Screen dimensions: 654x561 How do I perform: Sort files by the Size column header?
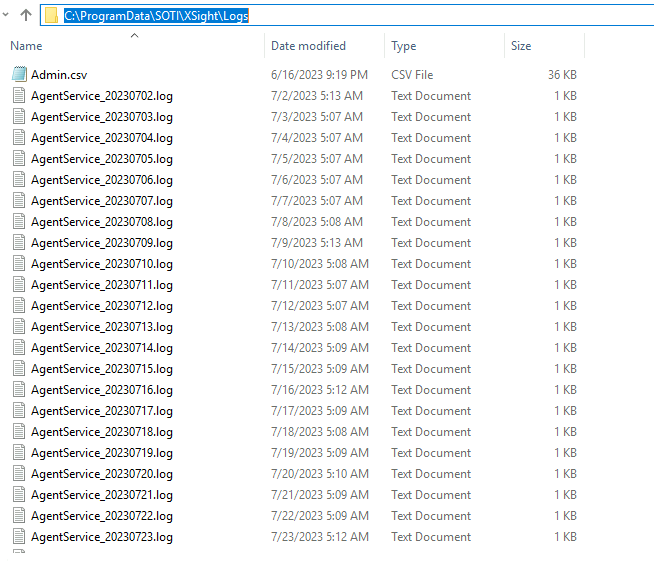pyautogui.click(x=521, y=46)
